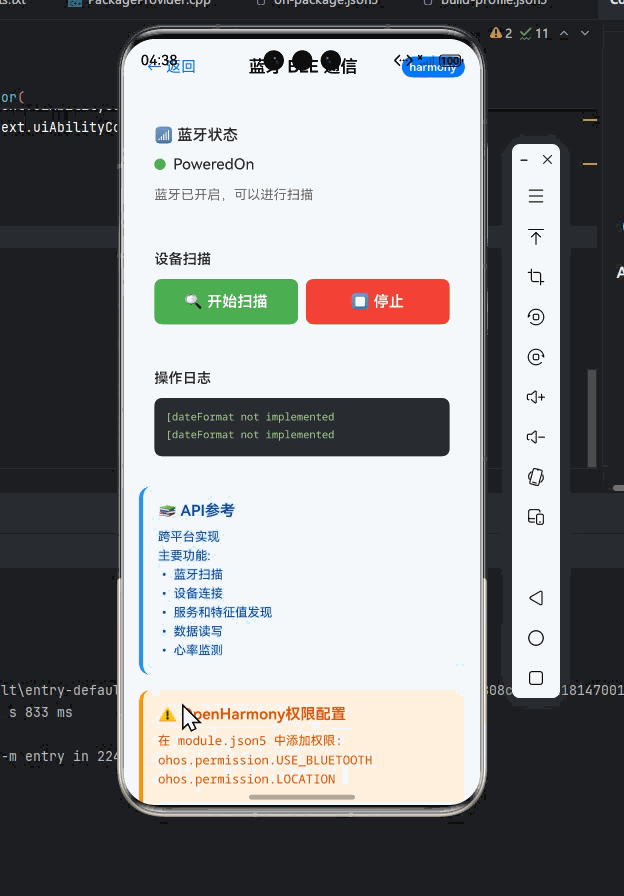Viewport: 624px width, 896px height.
Task: Click ohos.permission.USE_BLUETOOTH text
Action: 265,760
